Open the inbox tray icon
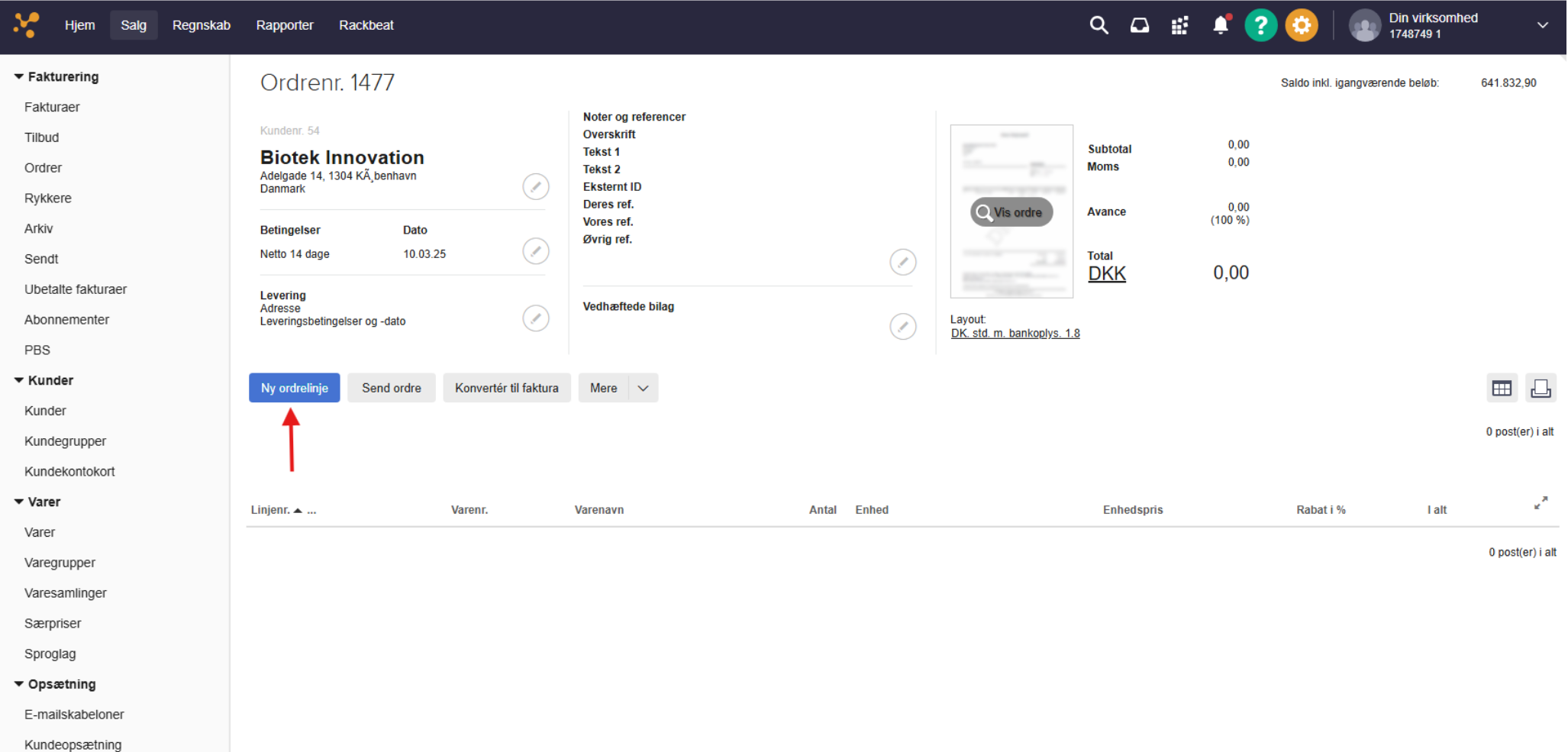The height and width of the screenshot is (752, 1568). point(1139,25)
